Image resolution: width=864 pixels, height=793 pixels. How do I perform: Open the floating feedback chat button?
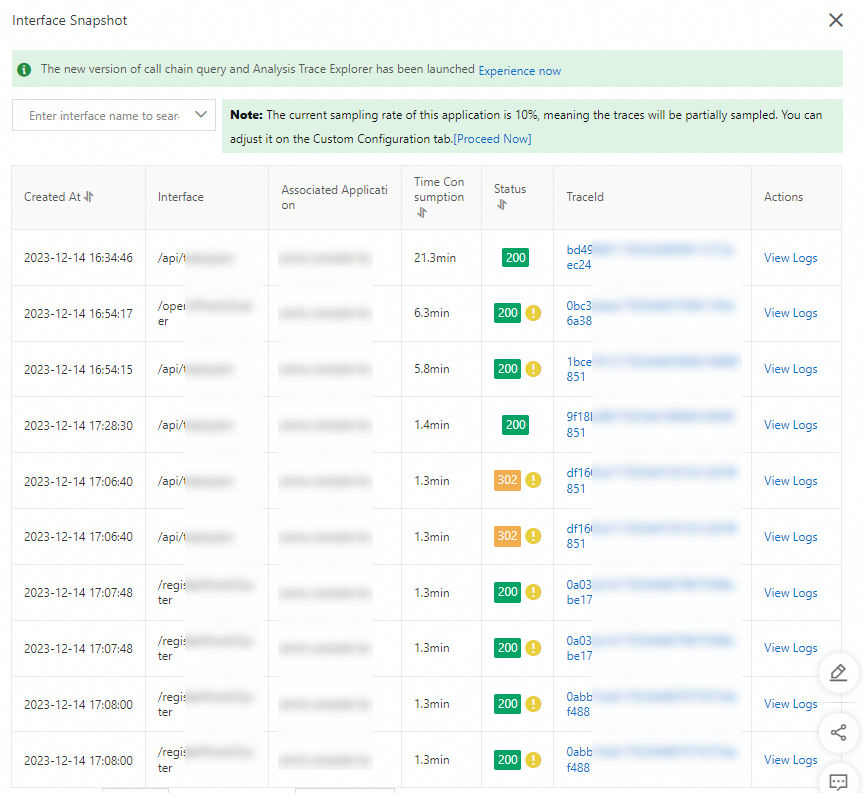click(x=838, y=781)
